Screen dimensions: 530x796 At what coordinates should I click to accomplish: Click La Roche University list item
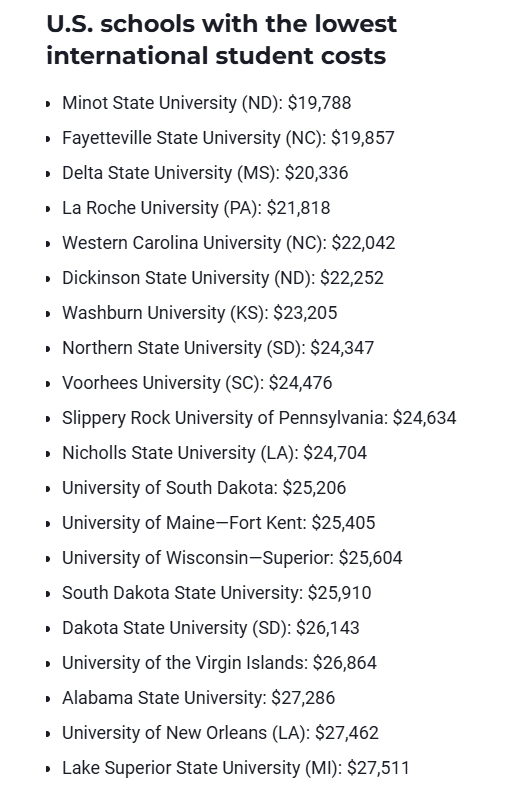pyautogui.click(x=196, y=208)
